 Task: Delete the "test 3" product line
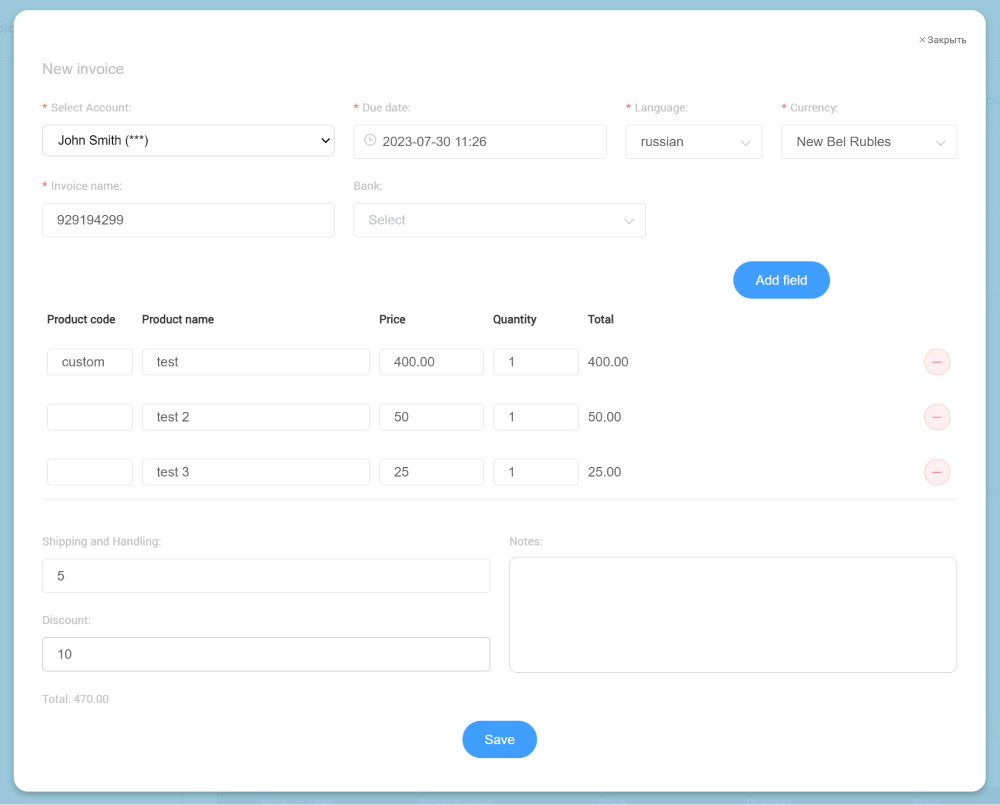coord(937,472)
